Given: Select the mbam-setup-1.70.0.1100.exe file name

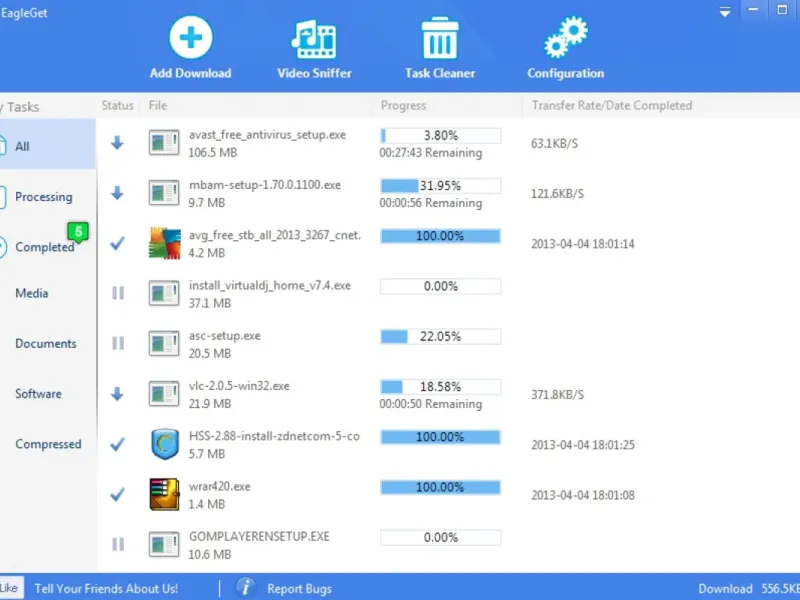Looking at the screenshot, I should pos(265,185).
